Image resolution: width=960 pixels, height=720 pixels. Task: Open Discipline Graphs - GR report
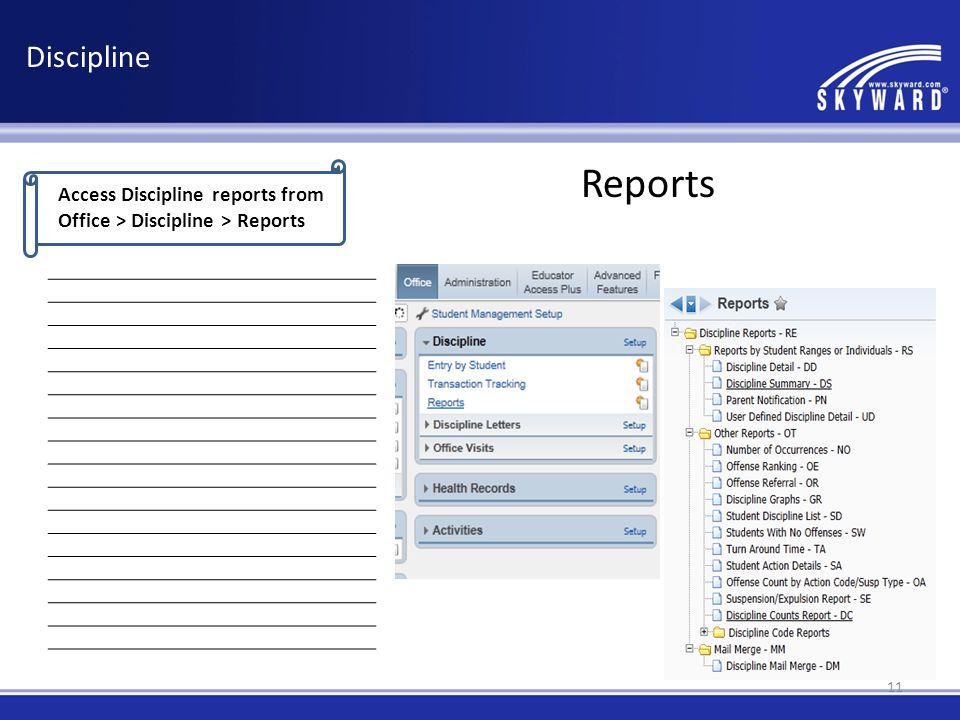pyautogui.click(x=773, y=499)
